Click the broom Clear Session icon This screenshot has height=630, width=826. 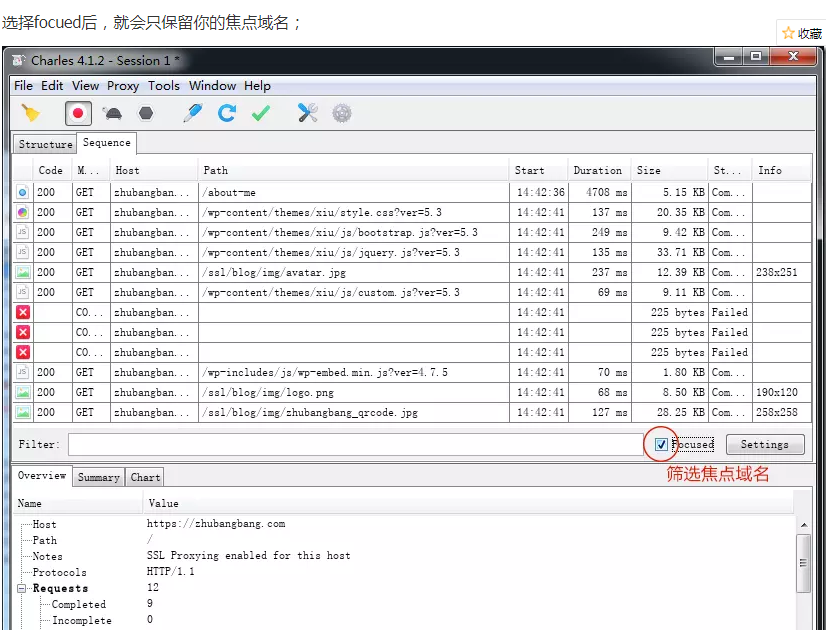click(31, 113)
